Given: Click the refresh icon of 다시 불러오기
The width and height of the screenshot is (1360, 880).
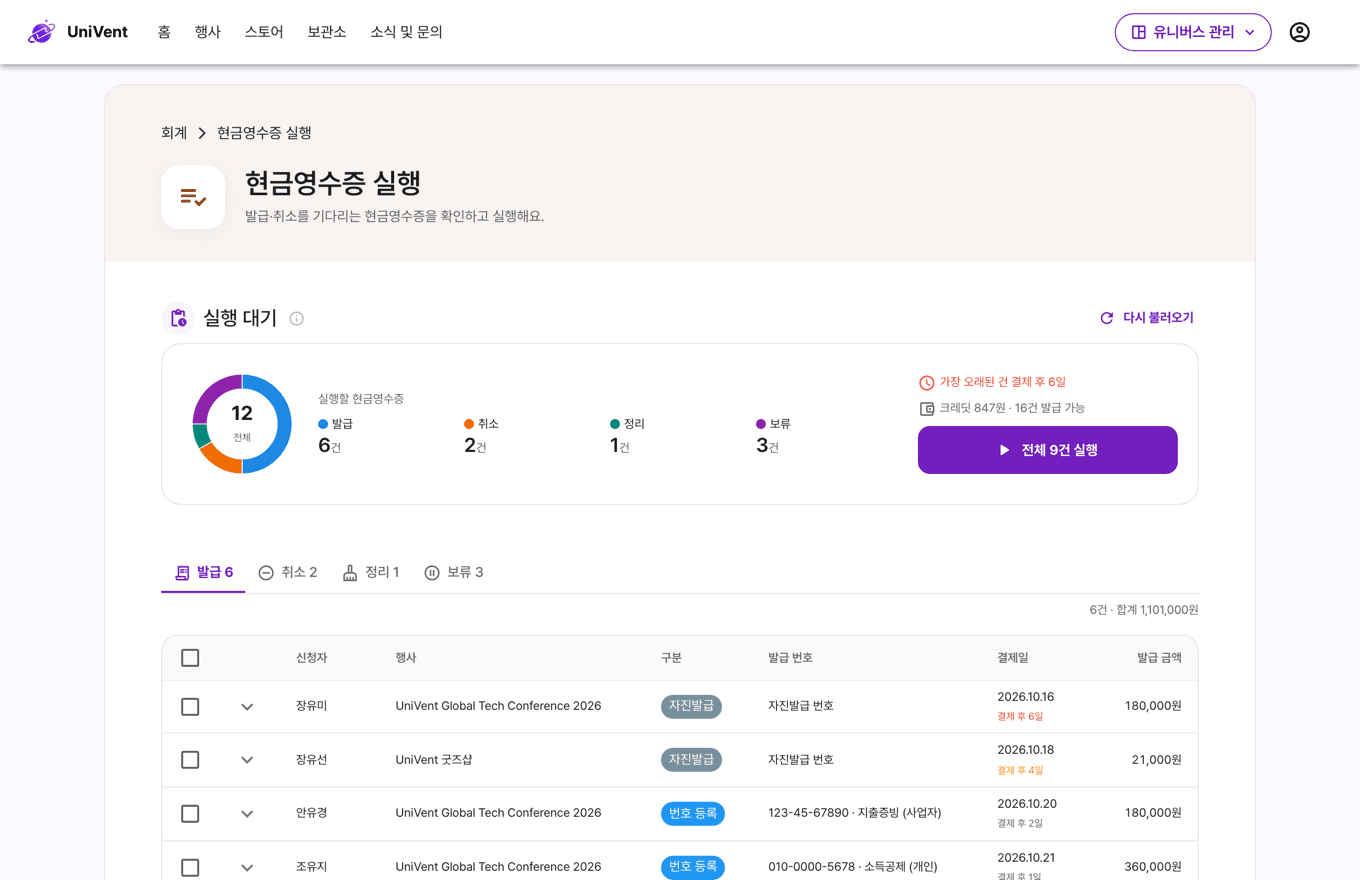Looking at the screenshot, I should pos(1107,318).
